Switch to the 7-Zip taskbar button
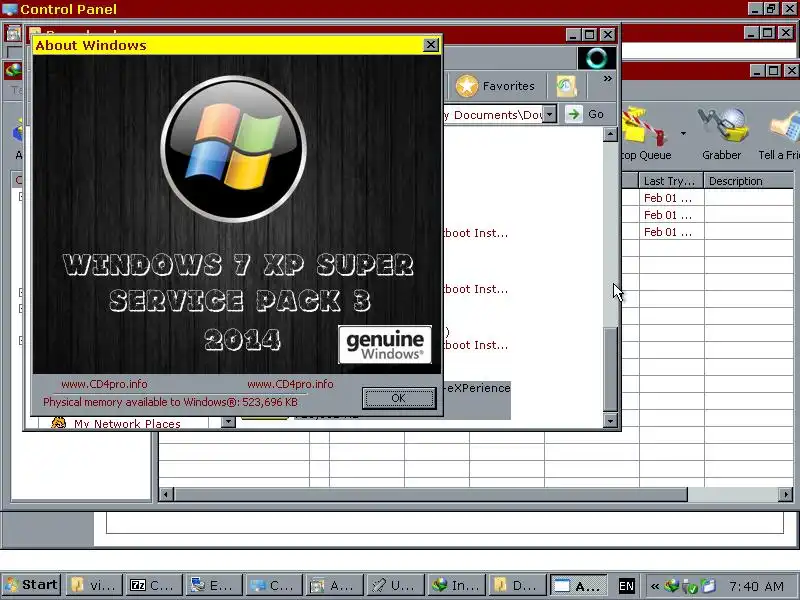Image resolution: width=800 pixels, height=600 pixels. [153, 585]
